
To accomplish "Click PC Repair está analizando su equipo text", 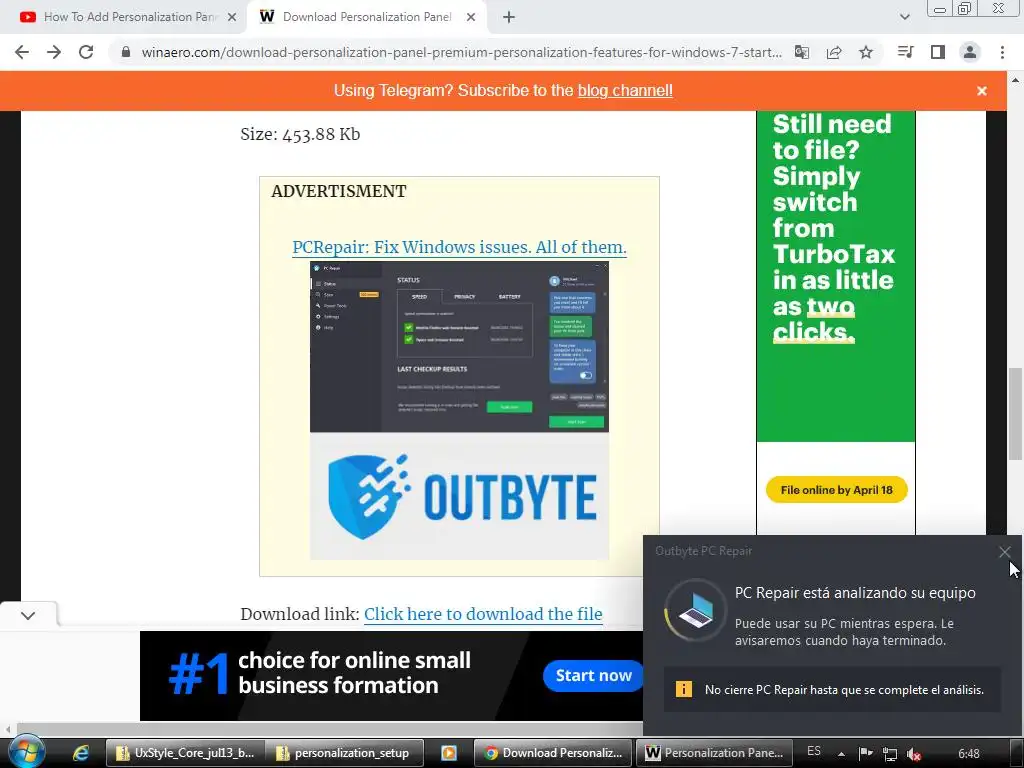I will point(855,592).
